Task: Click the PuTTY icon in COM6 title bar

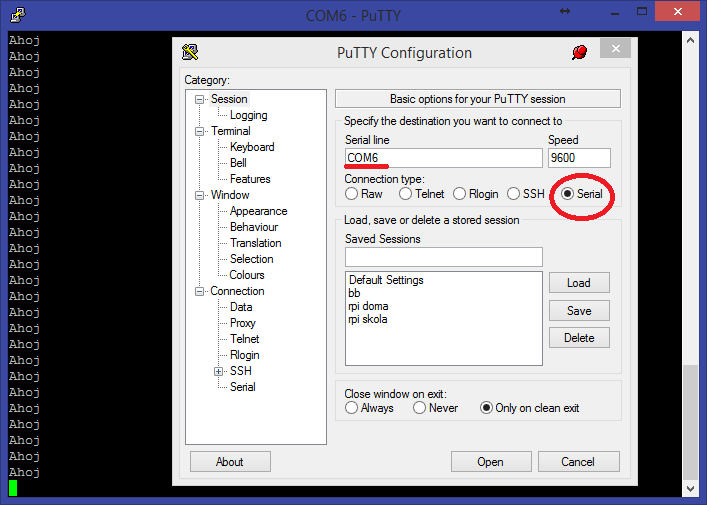Action: point(18,15)
